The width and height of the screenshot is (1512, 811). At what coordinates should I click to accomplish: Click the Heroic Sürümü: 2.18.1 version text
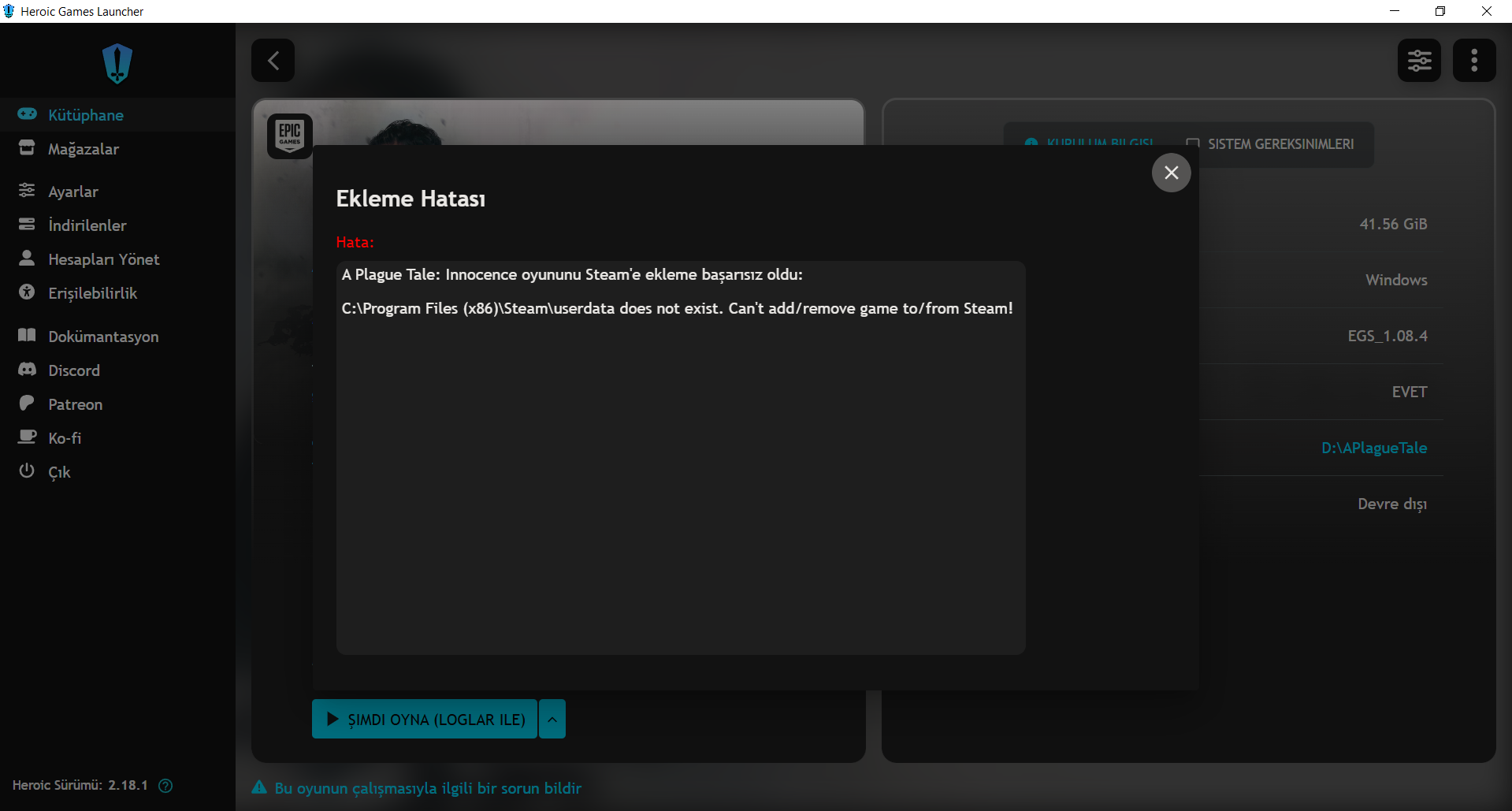pyautogui.click(x=80, y=785)
